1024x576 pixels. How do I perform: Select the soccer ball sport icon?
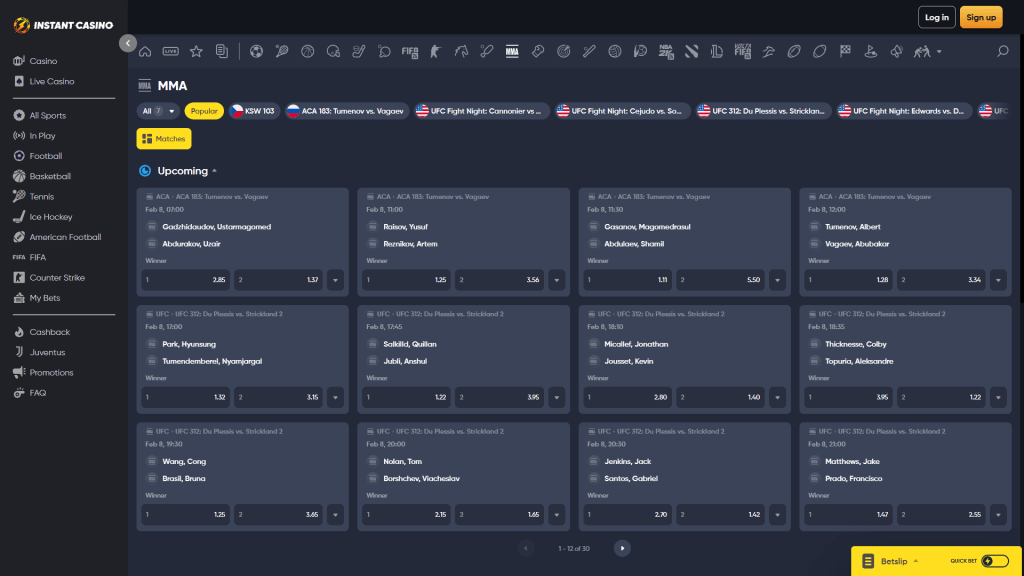click(257, 51)
